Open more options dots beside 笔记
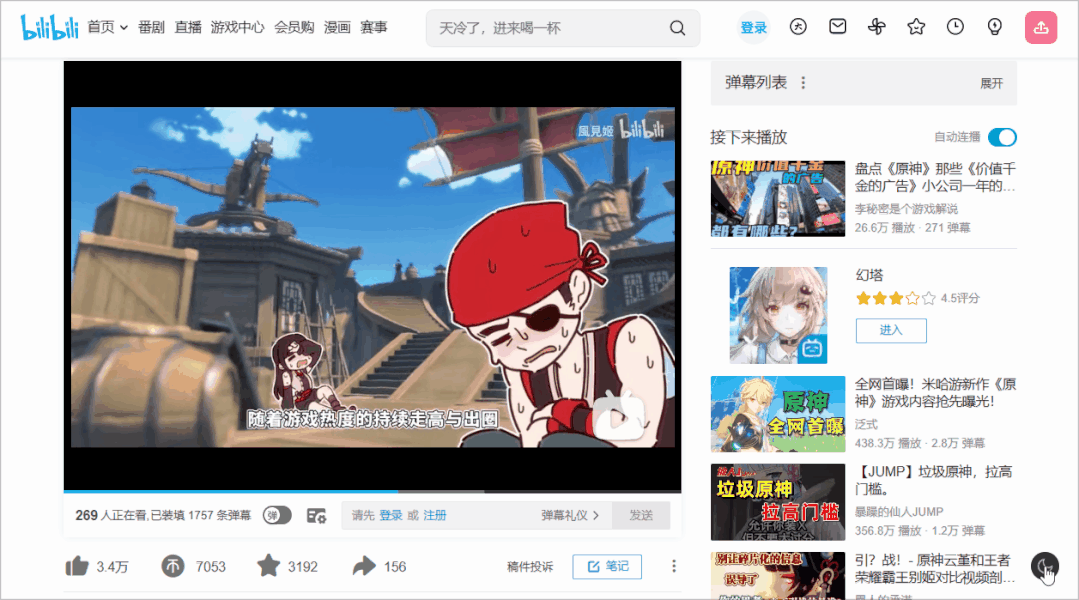The image size is (1079, 600). click(674, 566)
